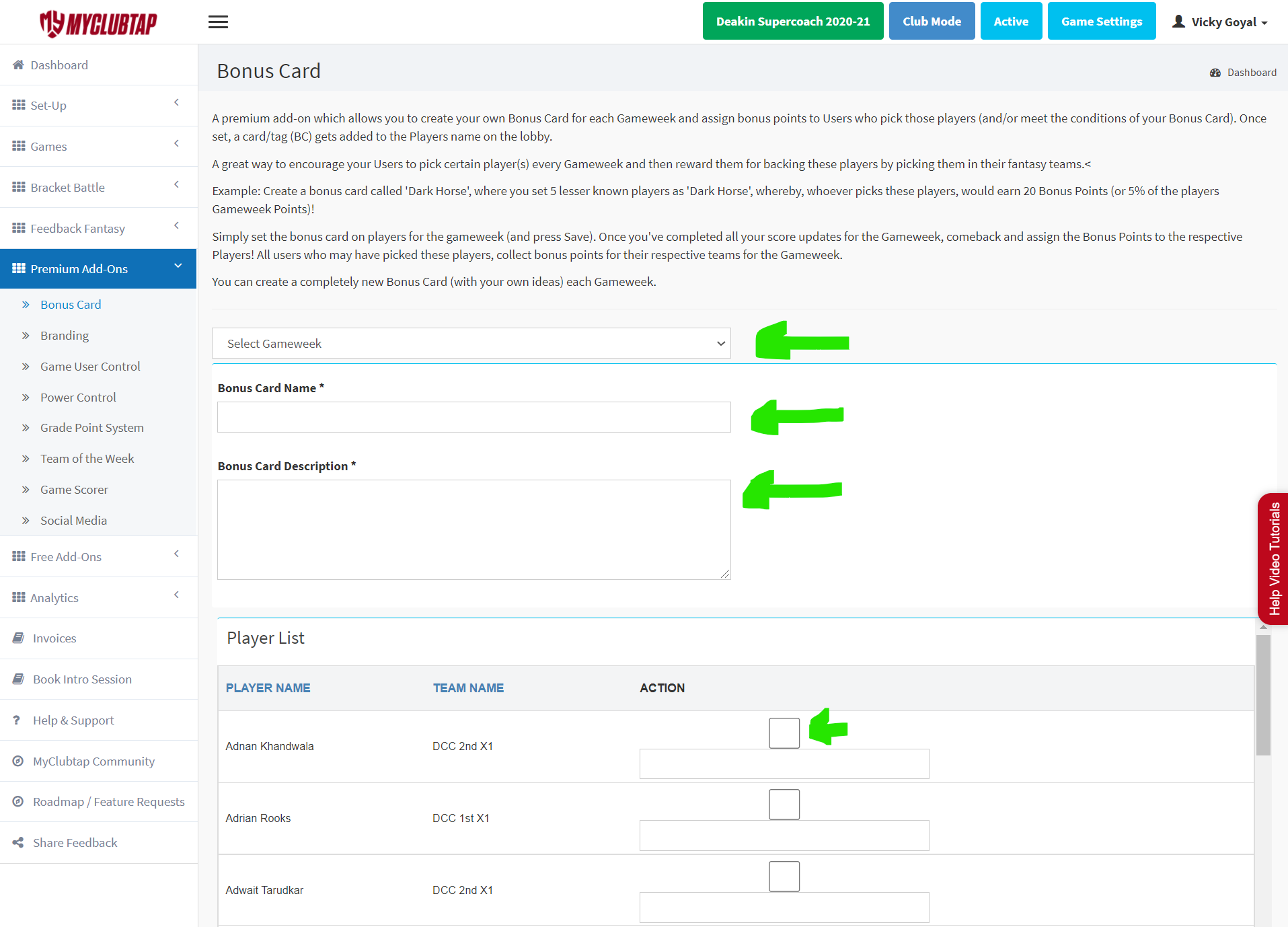This screenshot has width=1288, height=927.
Task: Click the Premium Add-Ons grid icon
Action: tap(18, 268)
